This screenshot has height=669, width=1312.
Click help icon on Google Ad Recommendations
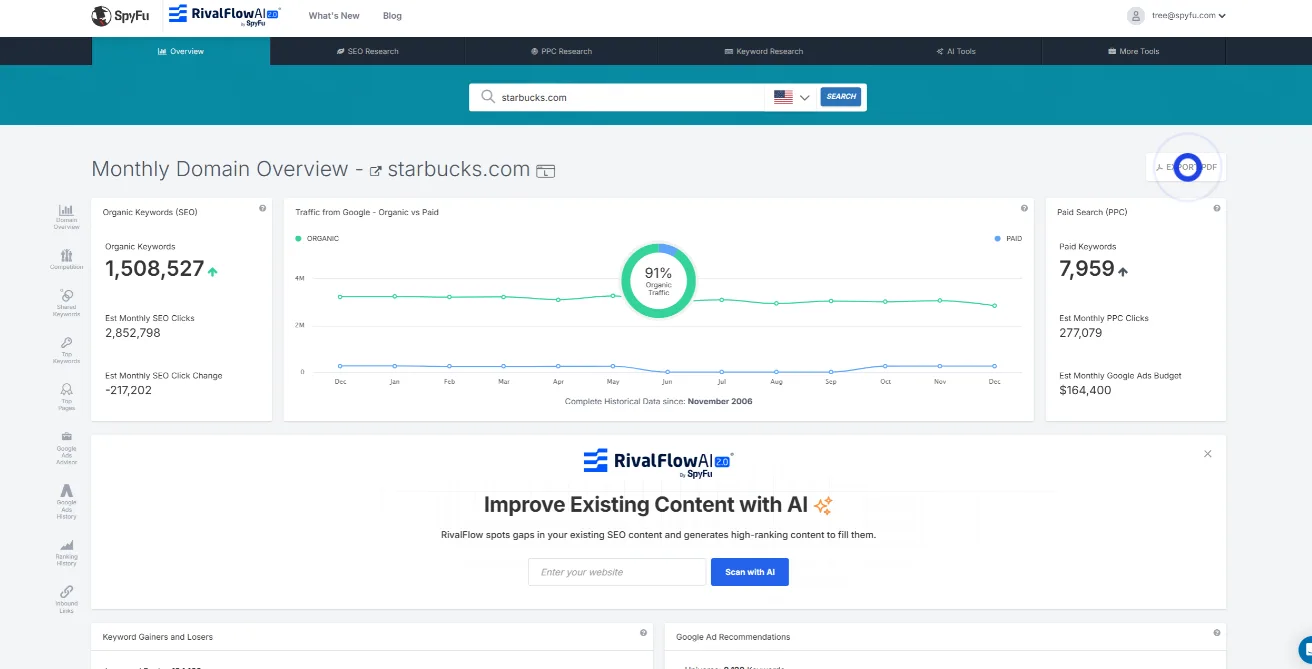[1217, 633]
